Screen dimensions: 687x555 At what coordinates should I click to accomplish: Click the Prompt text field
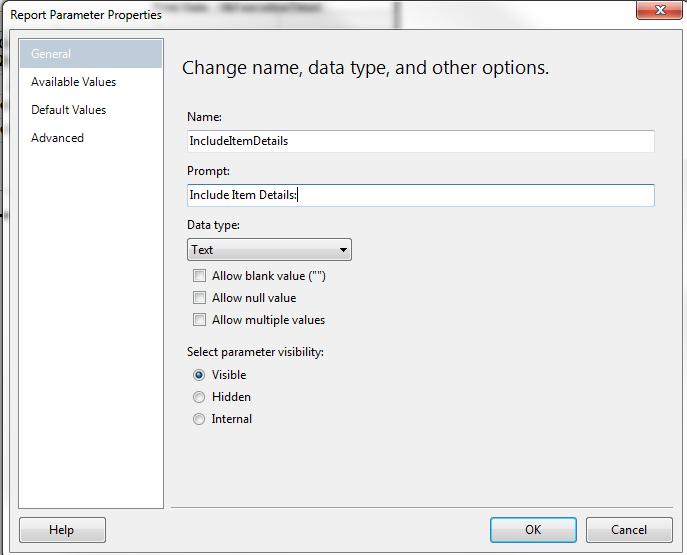point(421,195)
